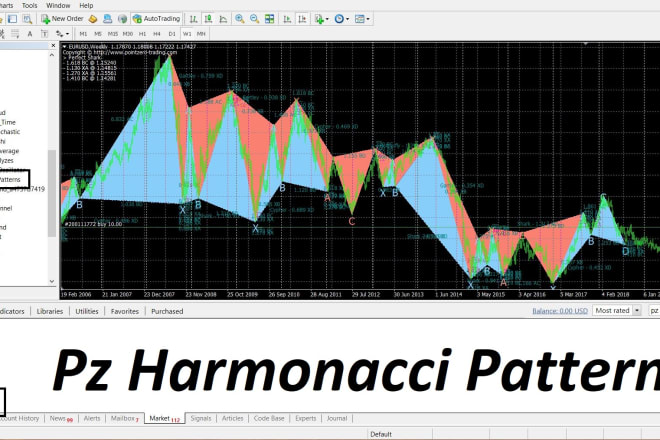Set timeframe to MN
Screen dimensions: 660x440
click(201, 34)
